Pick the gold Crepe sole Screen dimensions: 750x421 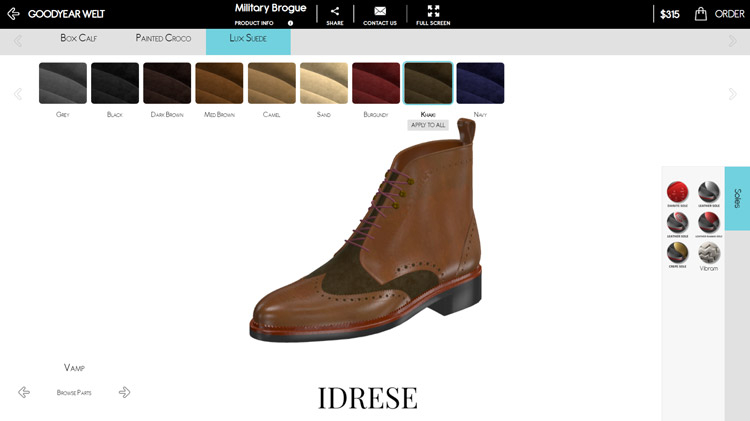point(677,255)
